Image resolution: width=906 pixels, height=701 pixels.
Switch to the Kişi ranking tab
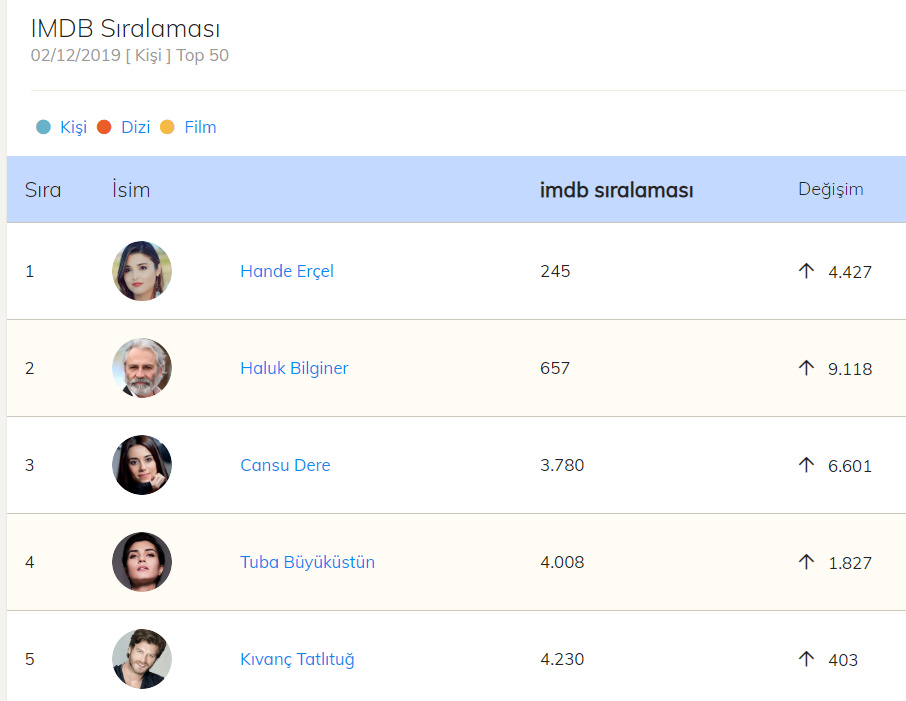tap(73, 127)
